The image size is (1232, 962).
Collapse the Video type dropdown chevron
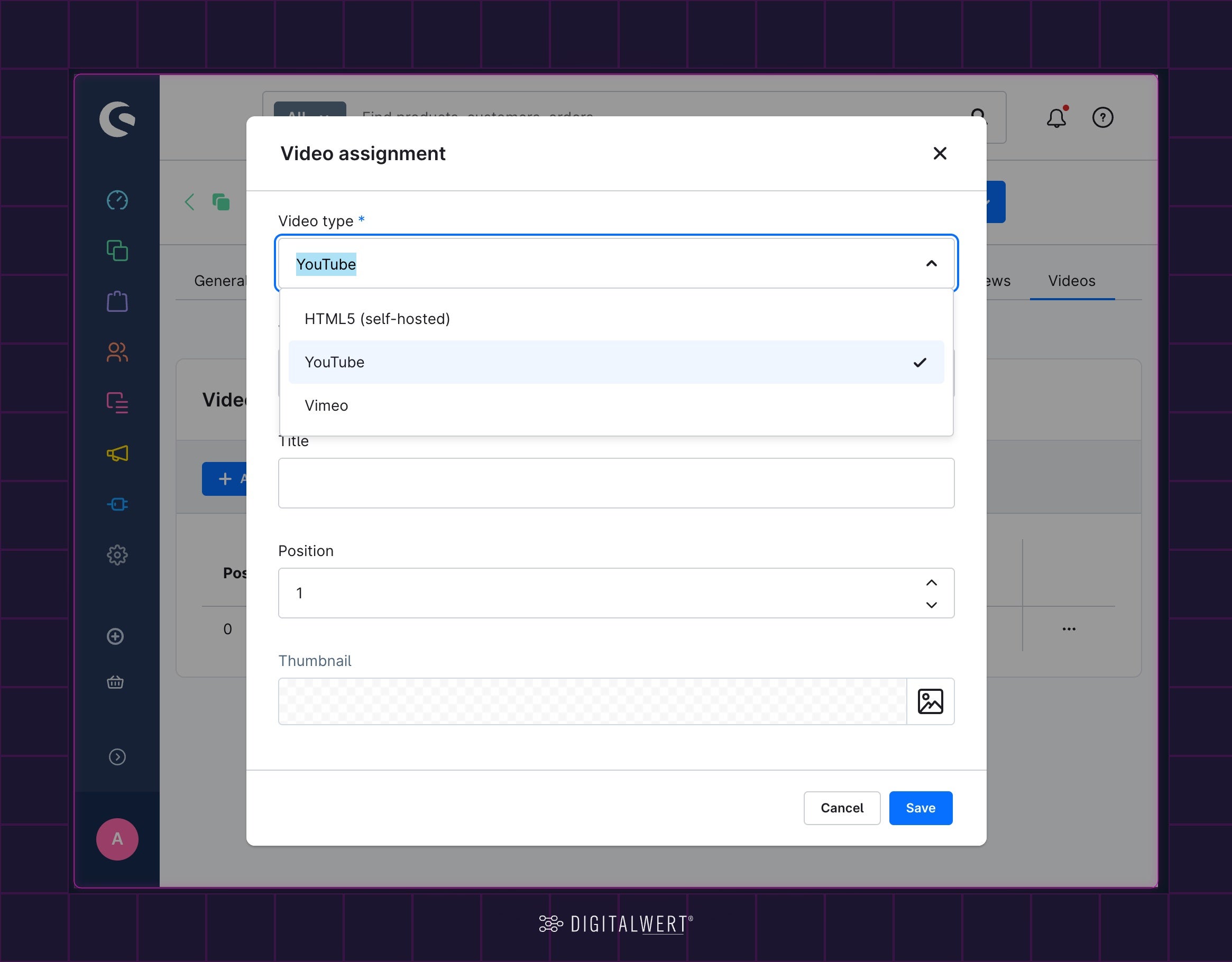point(931,263)
